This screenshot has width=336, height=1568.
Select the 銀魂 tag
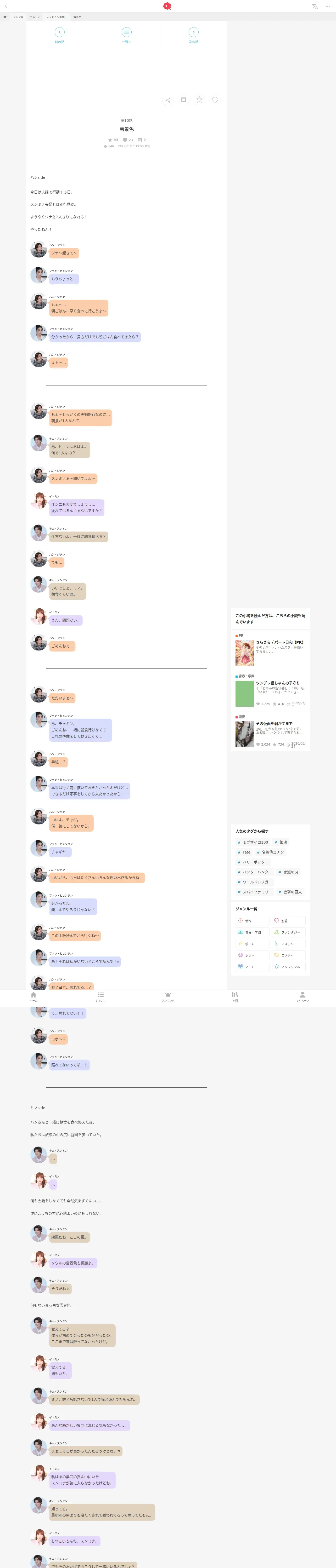(281, 843)
